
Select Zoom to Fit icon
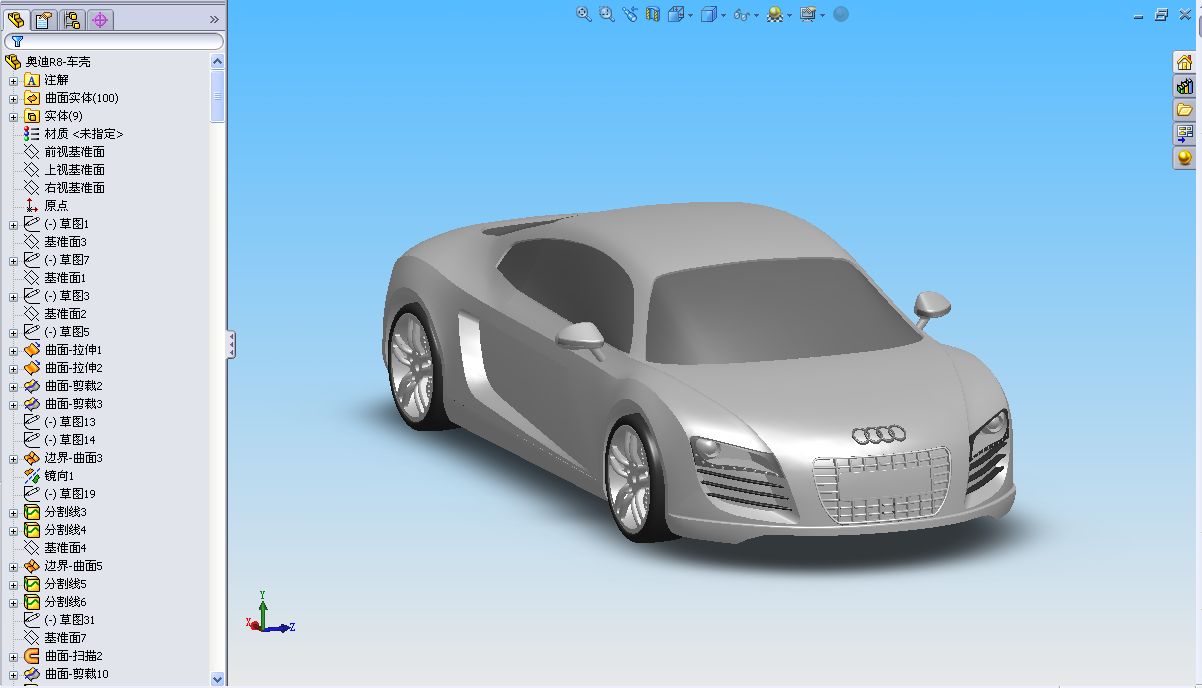[584, 14]
